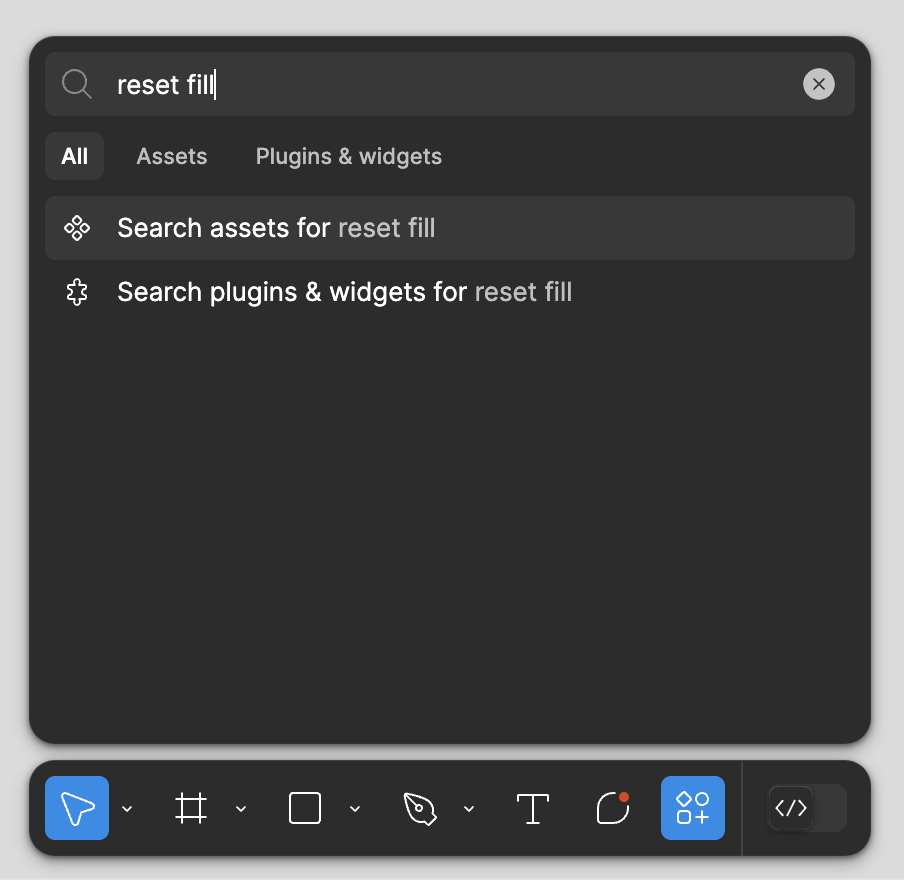Open Move tool options chevron
904x880 pixels.
127,808
